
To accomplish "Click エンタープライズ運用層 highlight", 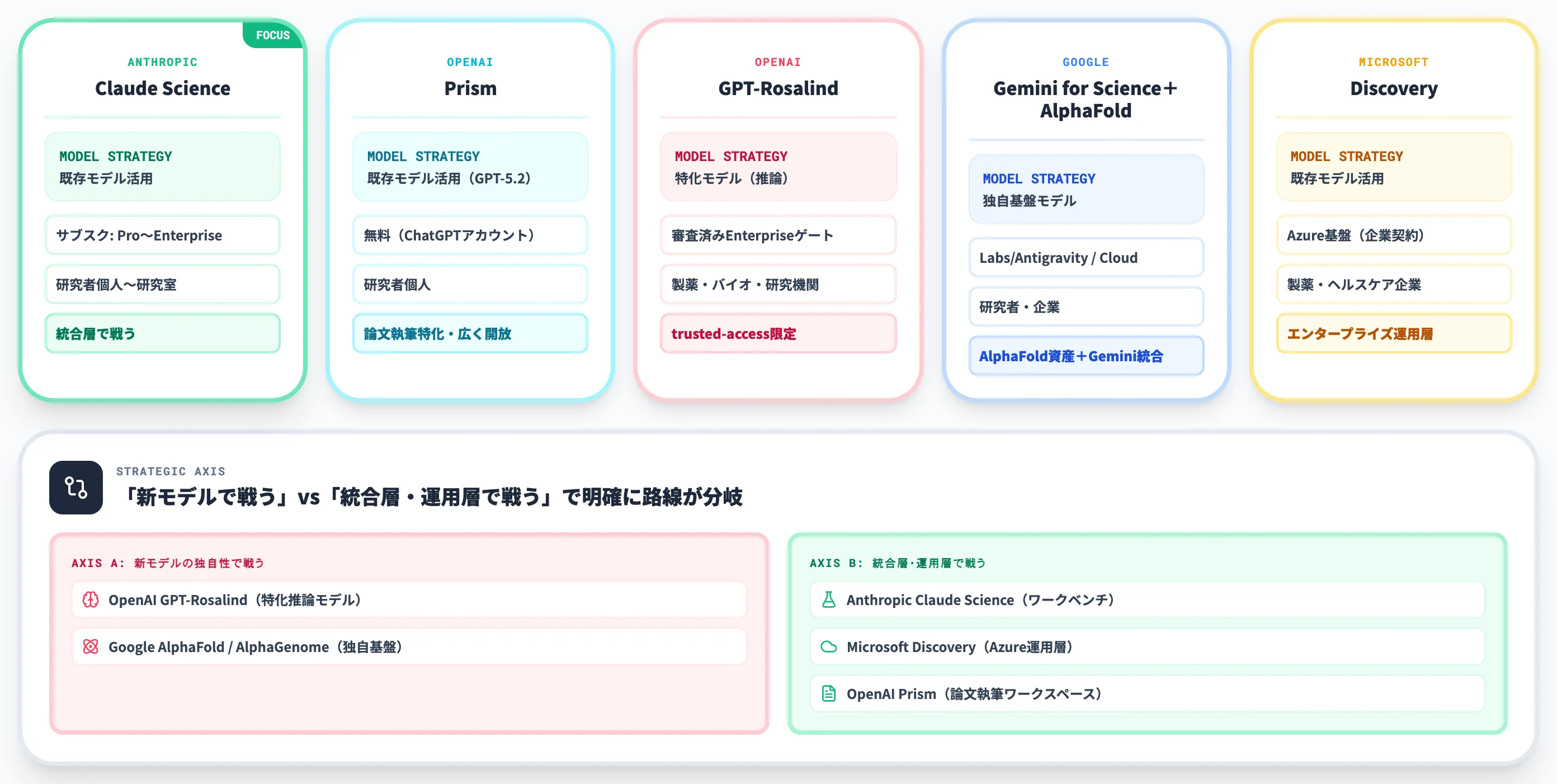I will pos(1394,333).
